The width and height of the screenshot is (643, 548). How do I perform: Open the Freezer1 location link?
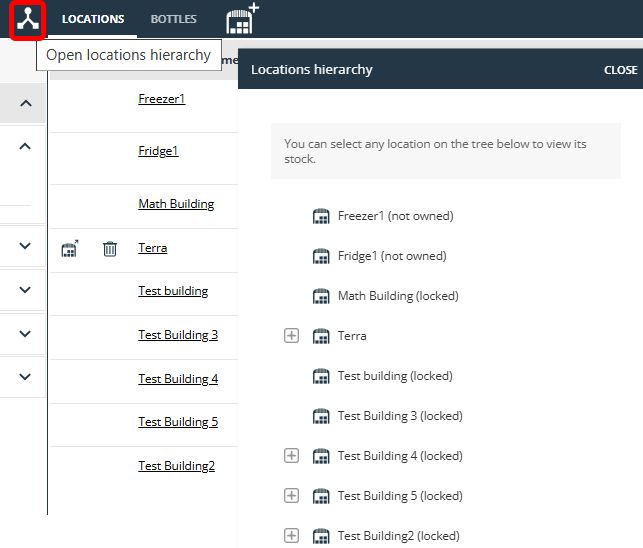[162, 99]
